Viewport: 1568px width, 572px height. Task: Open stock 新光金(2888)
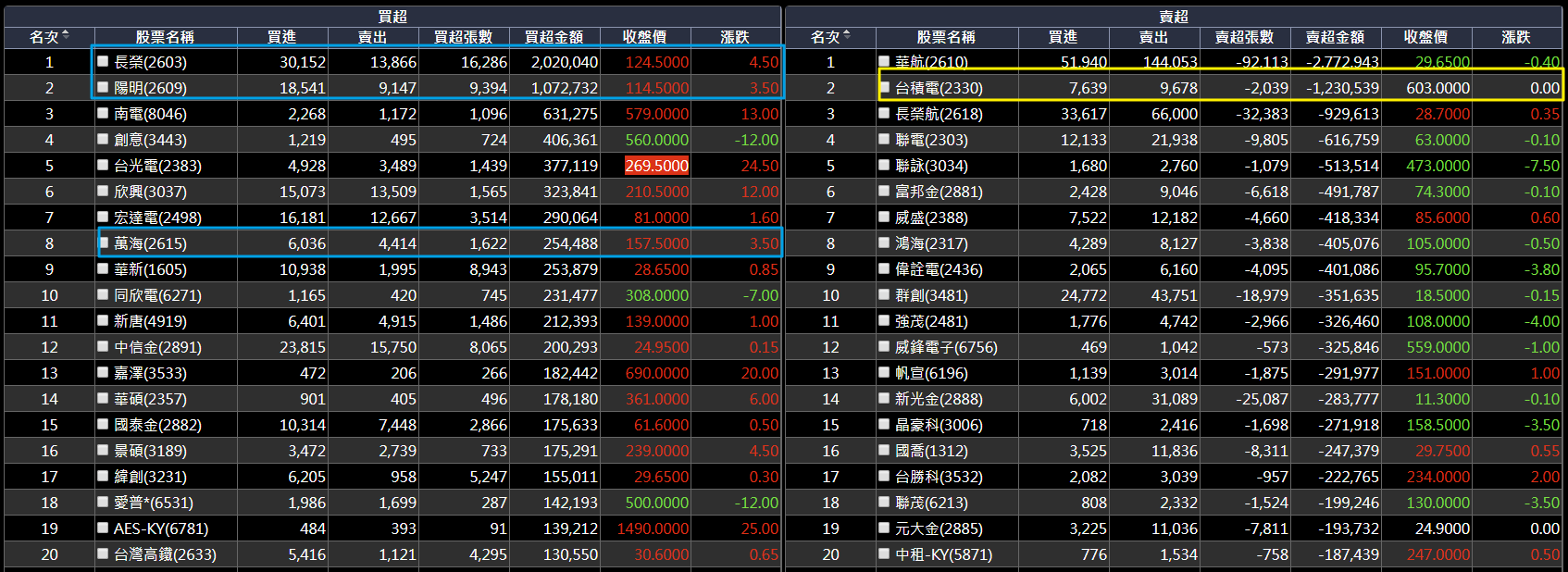pyautogui.click(x=939, y=399)
